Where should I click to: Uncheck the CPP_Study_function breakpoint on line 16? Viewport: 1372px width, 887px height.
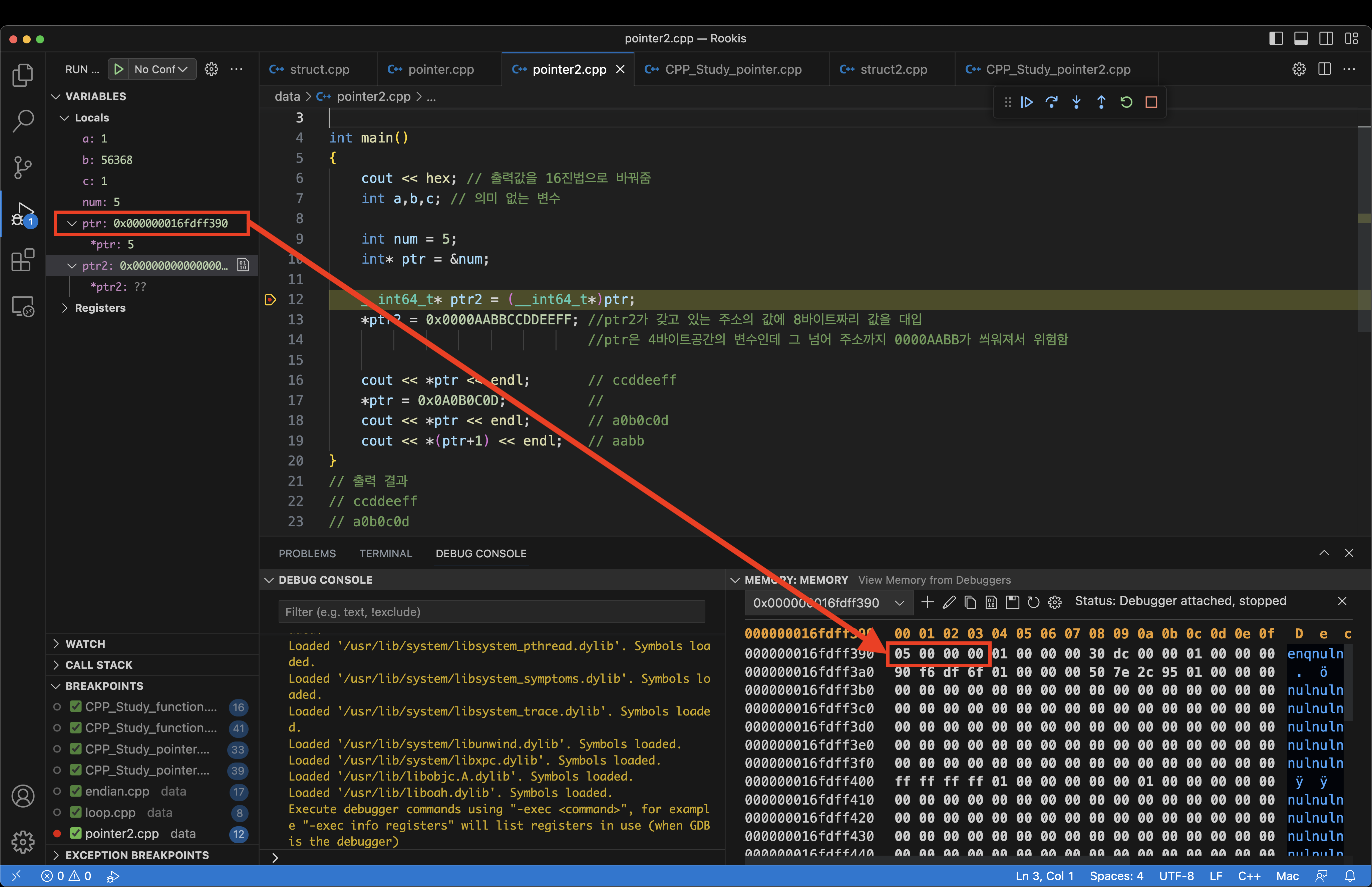pos(75,707)
